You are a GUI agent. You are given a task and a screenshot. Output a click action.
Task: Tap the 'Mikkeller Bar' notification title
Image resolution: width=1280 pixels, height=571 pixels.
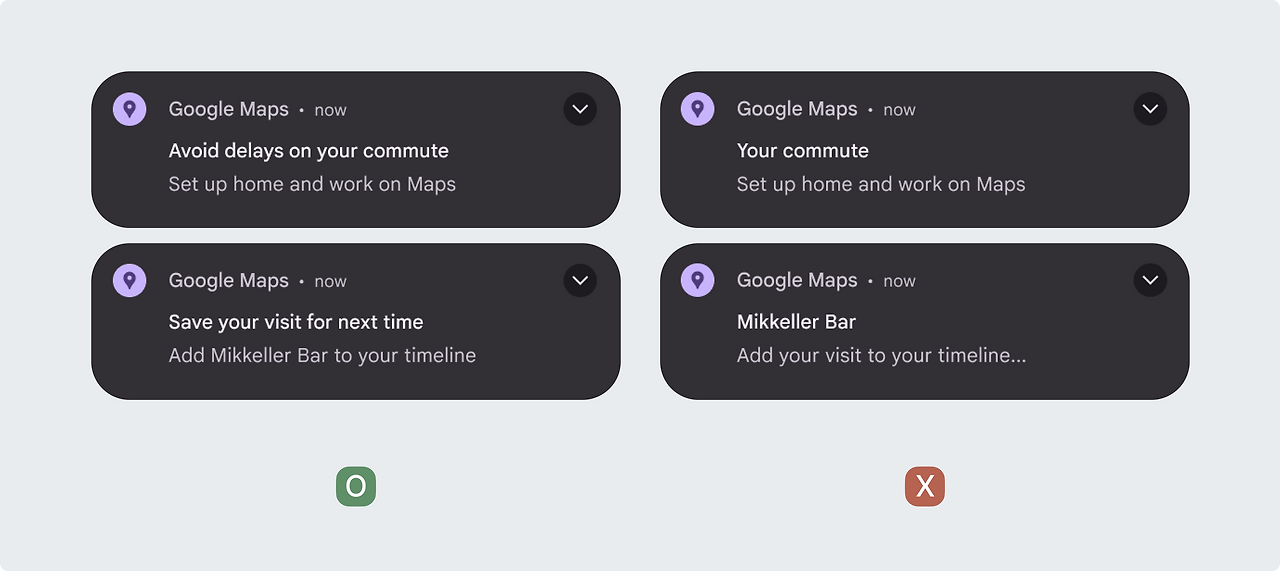796,322
